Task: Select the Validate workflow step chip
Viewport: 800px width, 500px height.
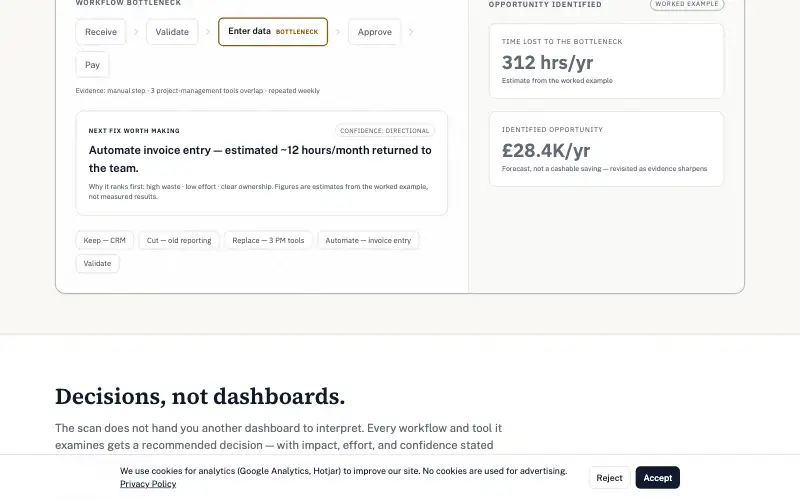Action: tap(172, 32)
